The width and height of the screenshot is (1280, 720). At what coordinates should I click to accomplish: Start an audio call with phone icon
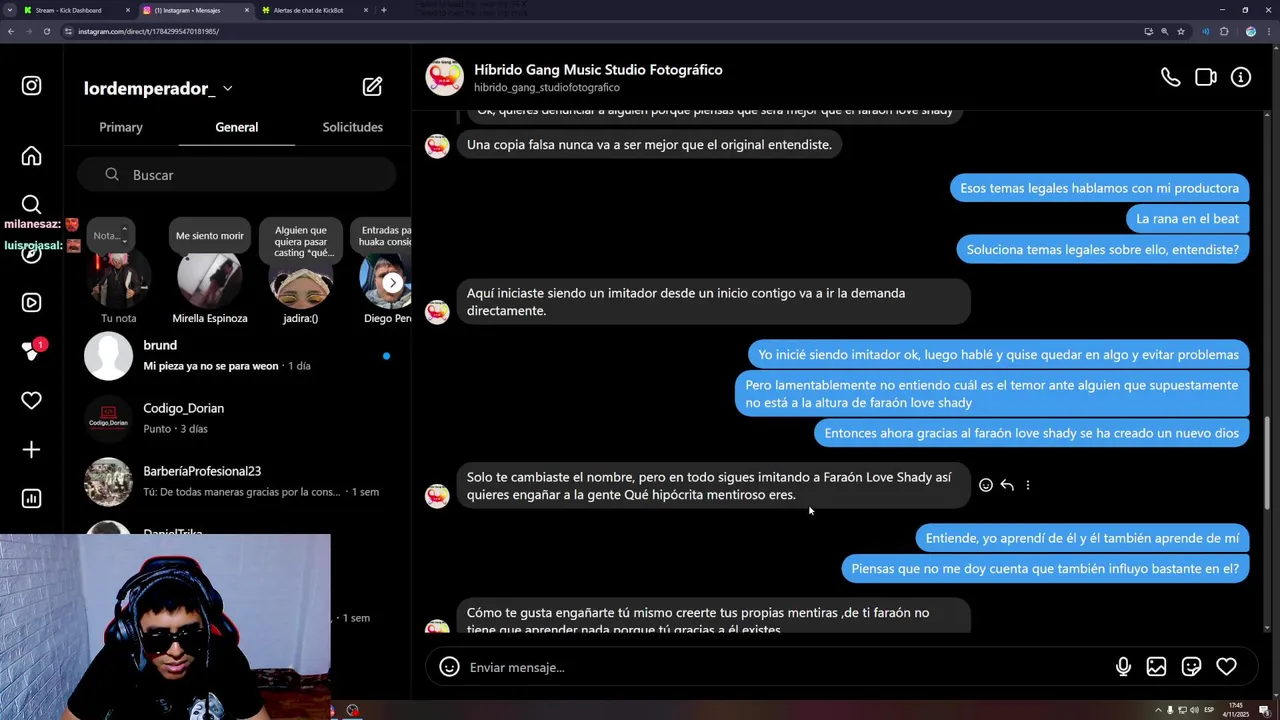(x=1170, y=77)
